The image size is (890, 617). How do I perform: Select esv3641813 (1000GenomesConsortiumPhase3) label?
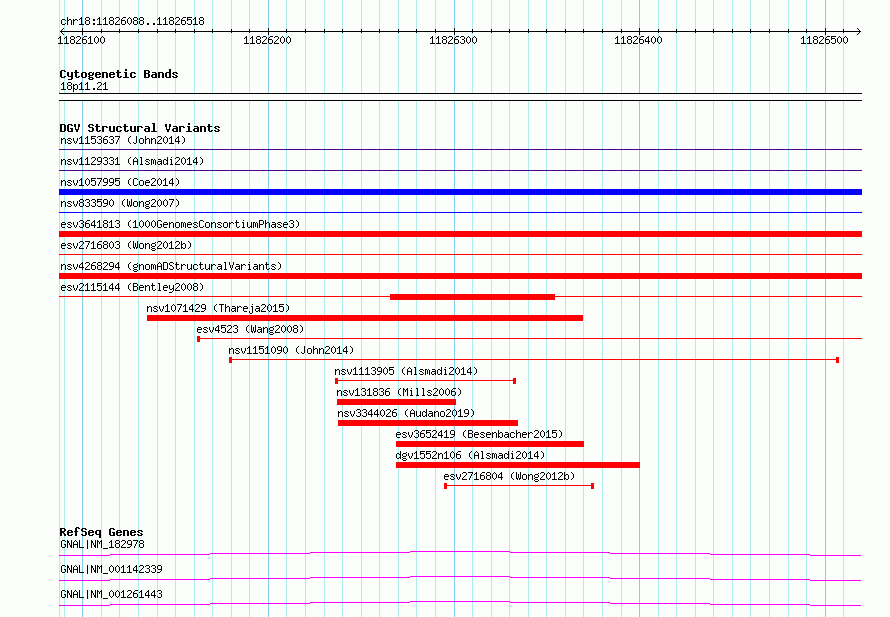(180, 224)
